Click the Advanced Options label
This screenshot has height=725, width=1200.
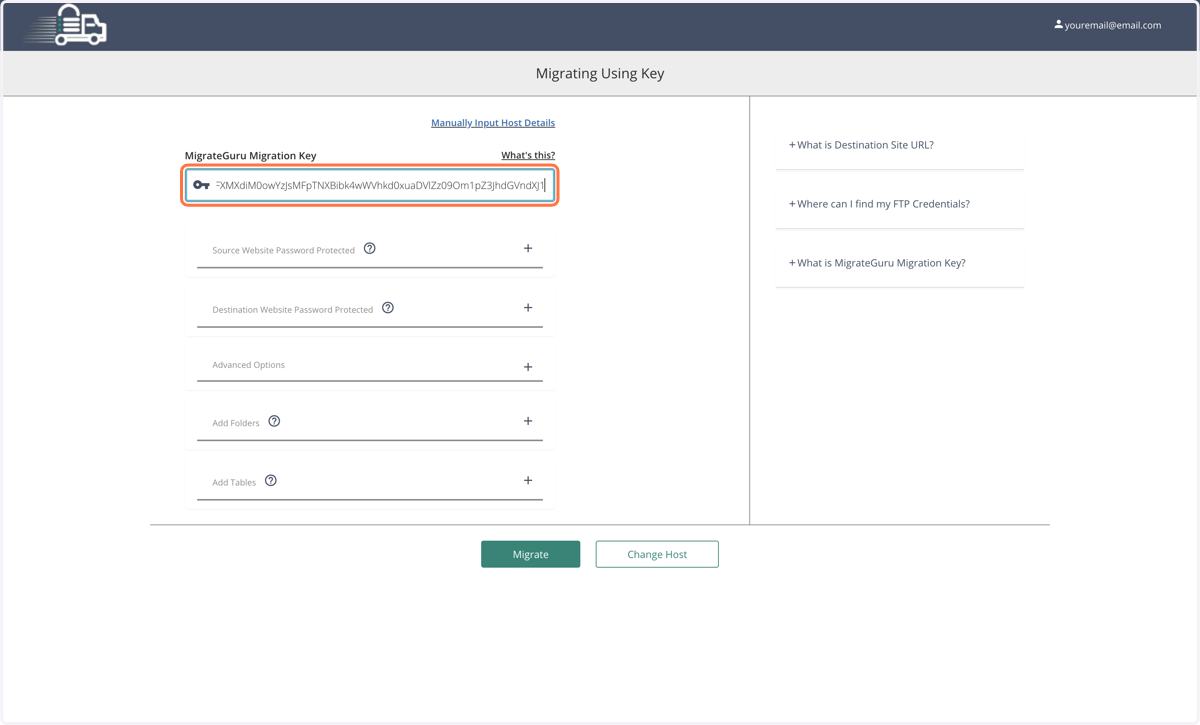(x=248, y=365)
